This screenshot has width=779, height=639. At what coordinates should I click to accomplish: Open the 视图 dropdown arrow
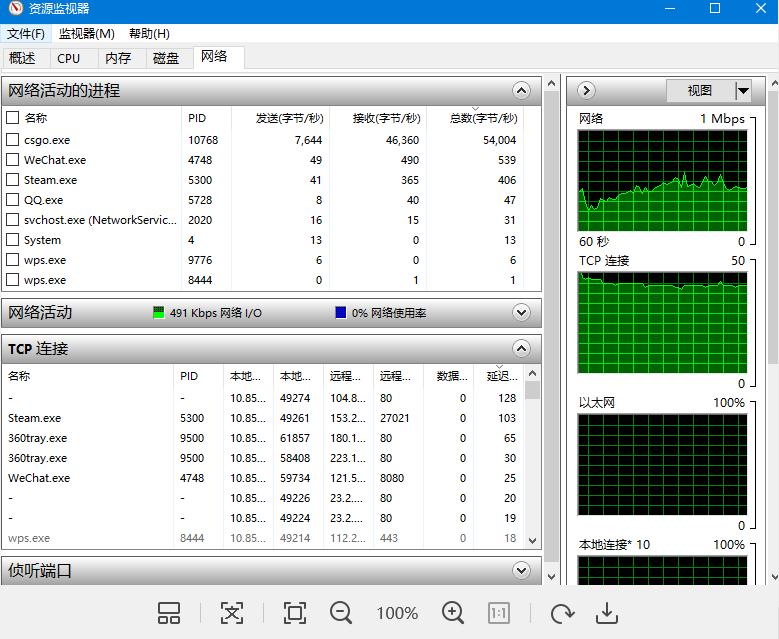click(x=743, y=91)
